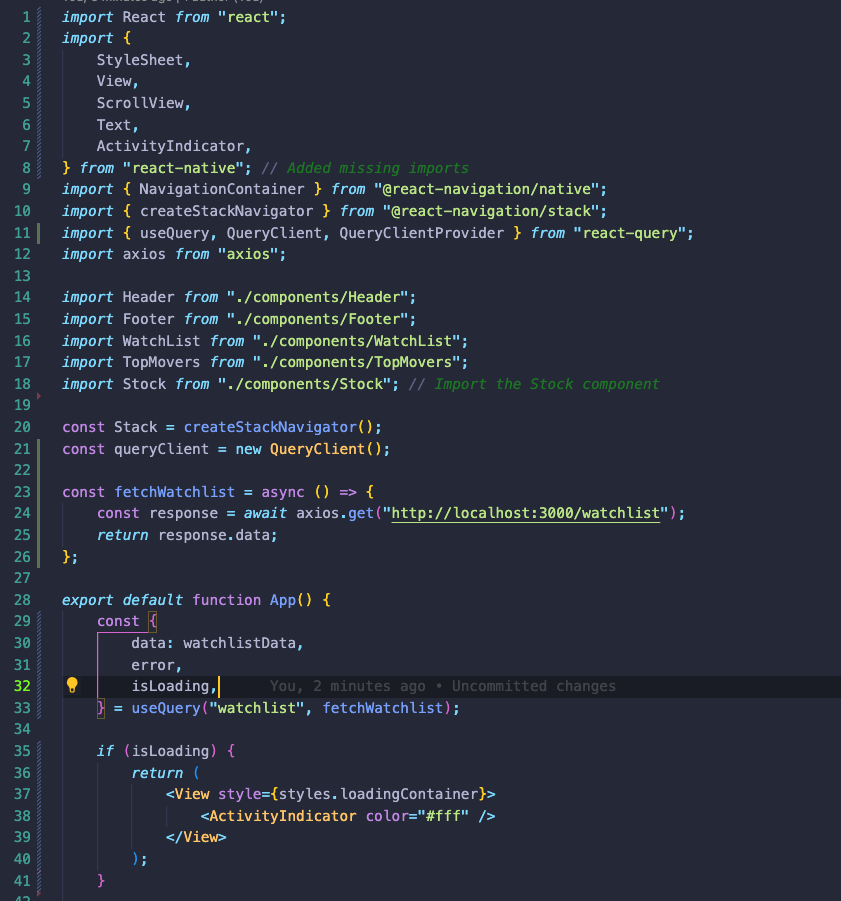Select line number 1 in the gutter
The height and width of the screenshot is (901, 841).
click(26, 17)
